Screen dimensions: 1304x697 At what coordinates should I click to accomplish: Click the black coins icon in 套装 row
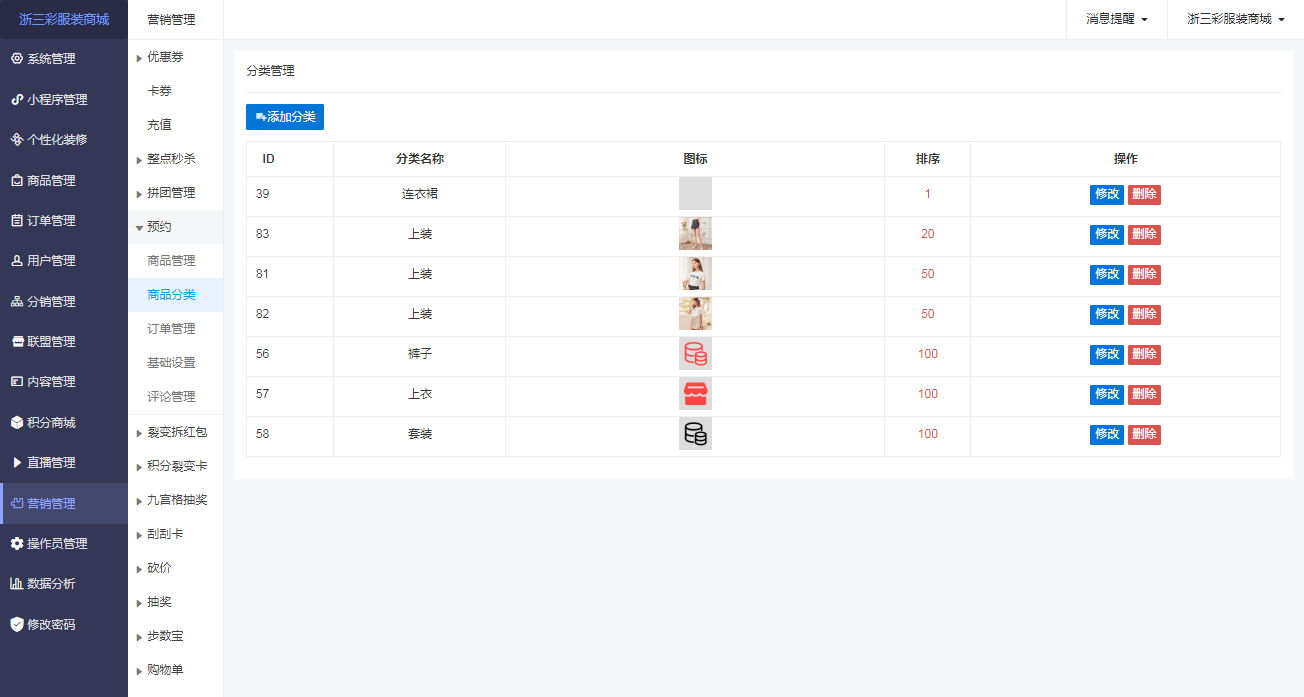(695, 434)
